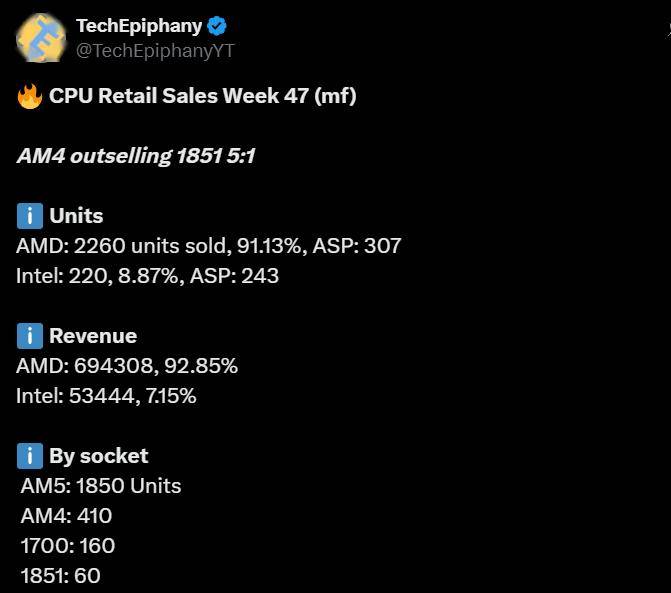671x593 pixels.
Task: Click the italic AM4 outselling 1851 line
Action: (x=135, y=156)
